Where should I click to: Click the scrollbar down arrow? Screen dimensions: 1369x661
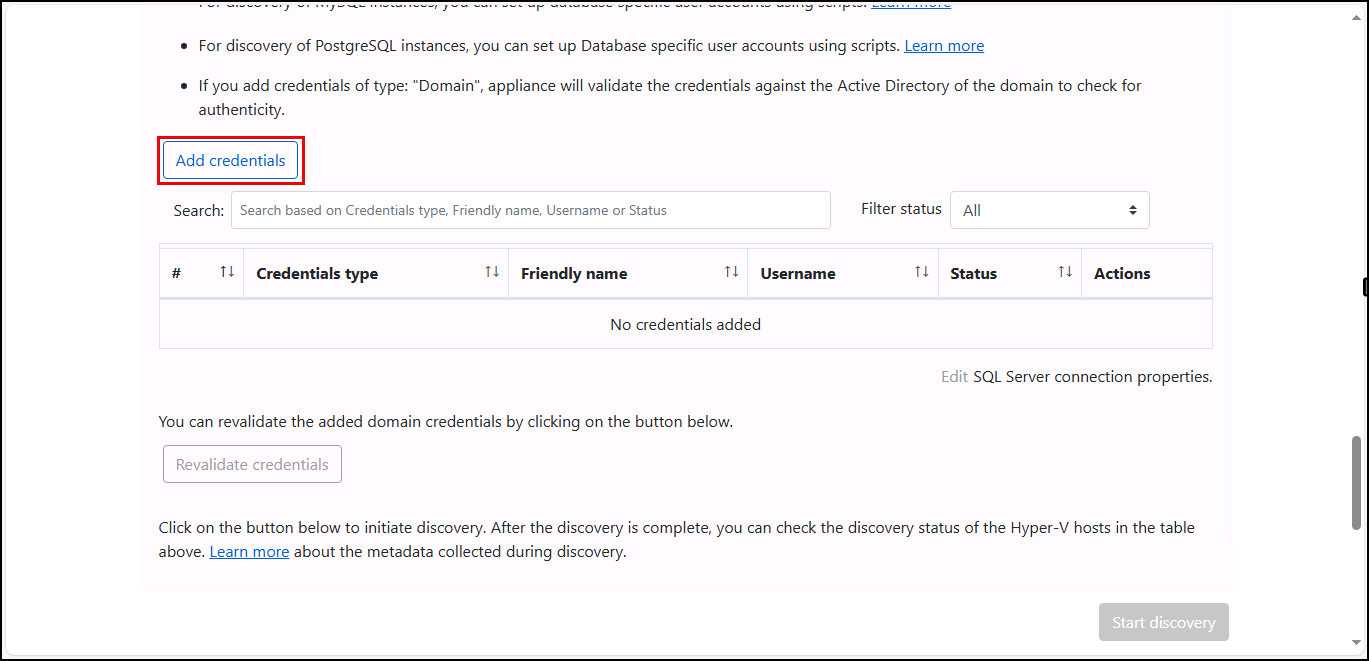point(1356,642)
